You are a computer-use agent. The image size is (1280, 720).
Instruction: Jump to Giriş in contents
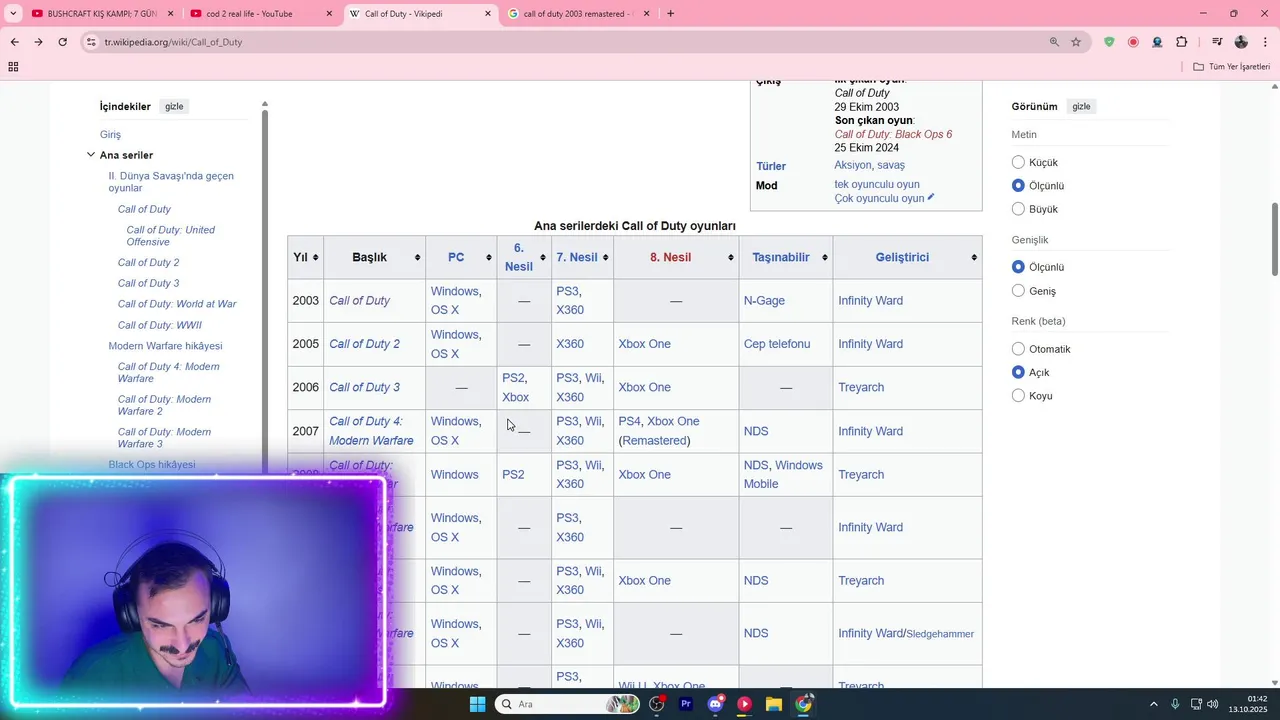pos(110,135)
